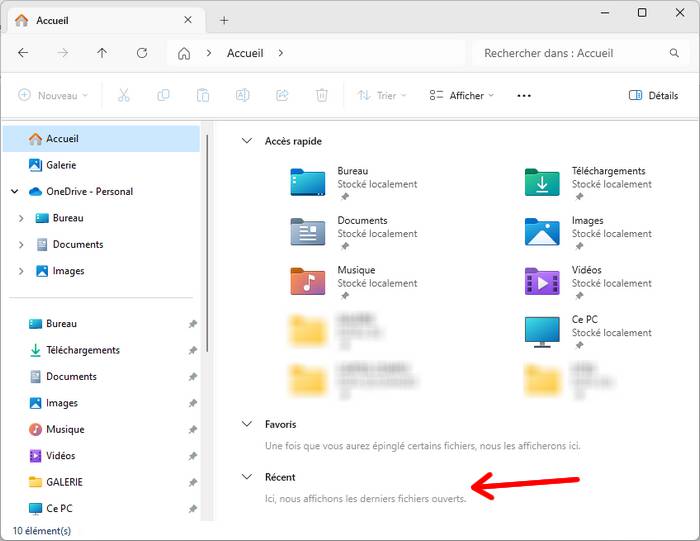Collapse the Favoris section
This screenshot has width=700, height=541.
[247, 424]
